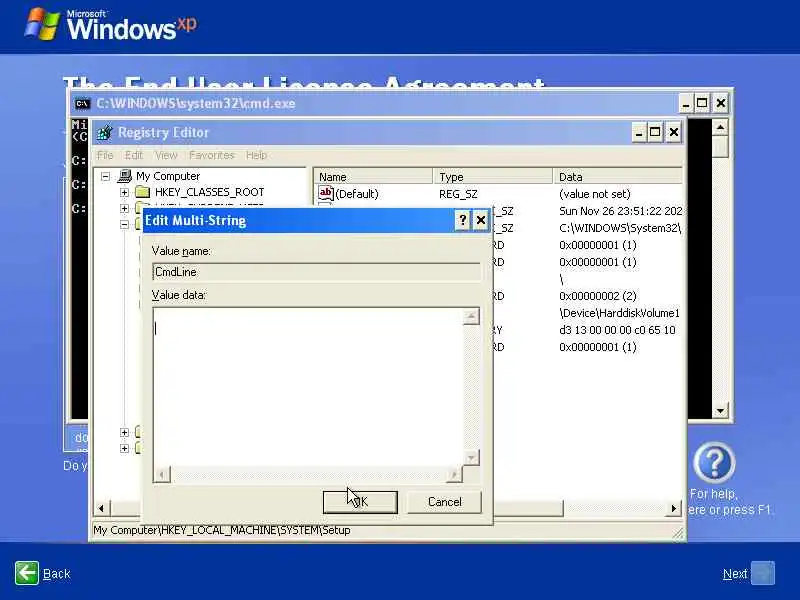Open the Help menu in Registry Editor
This screenshot has height=600, width=800.
(256, 155)
